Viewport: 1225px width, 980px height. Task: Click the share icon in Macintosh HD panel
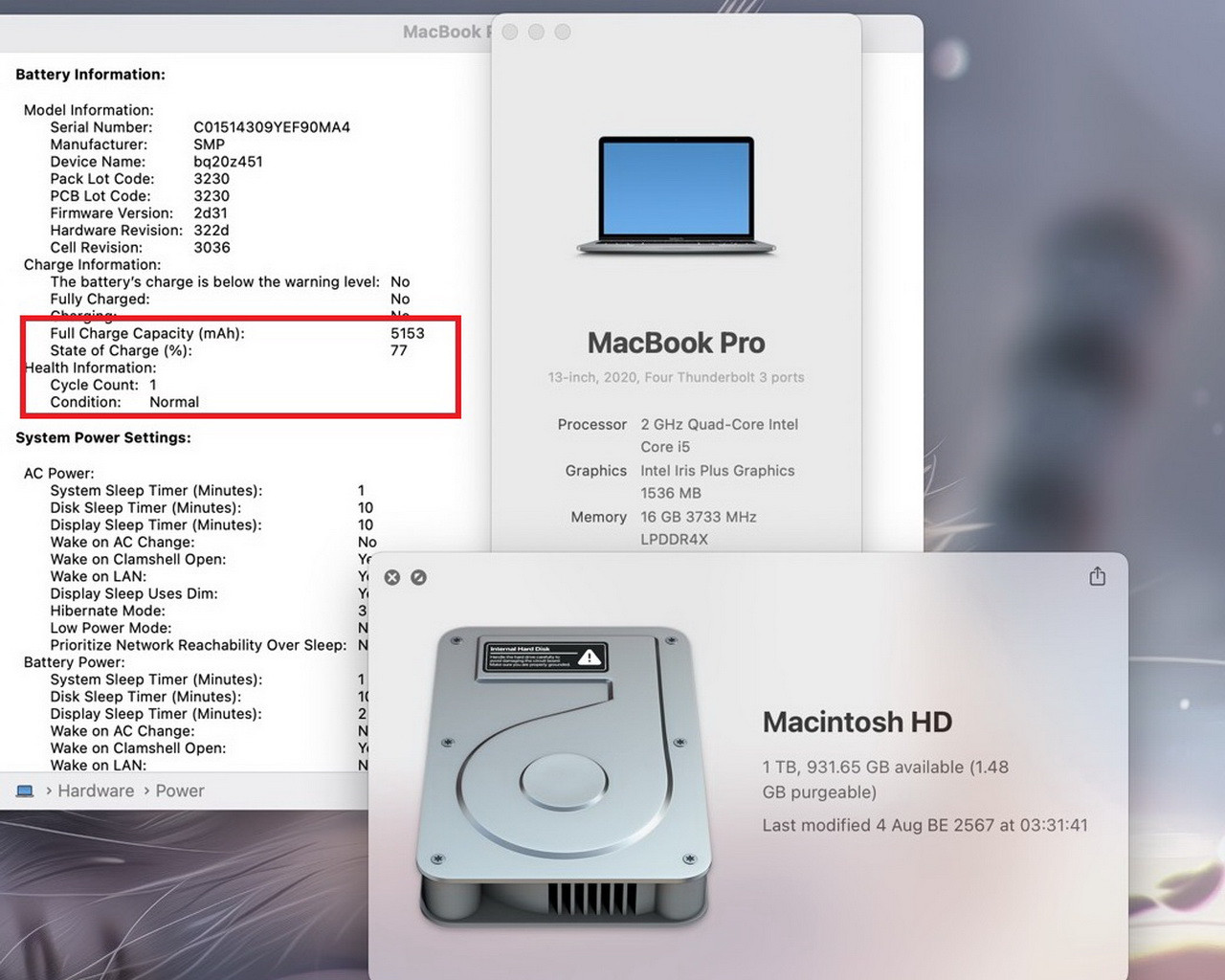click(1098, 576)
